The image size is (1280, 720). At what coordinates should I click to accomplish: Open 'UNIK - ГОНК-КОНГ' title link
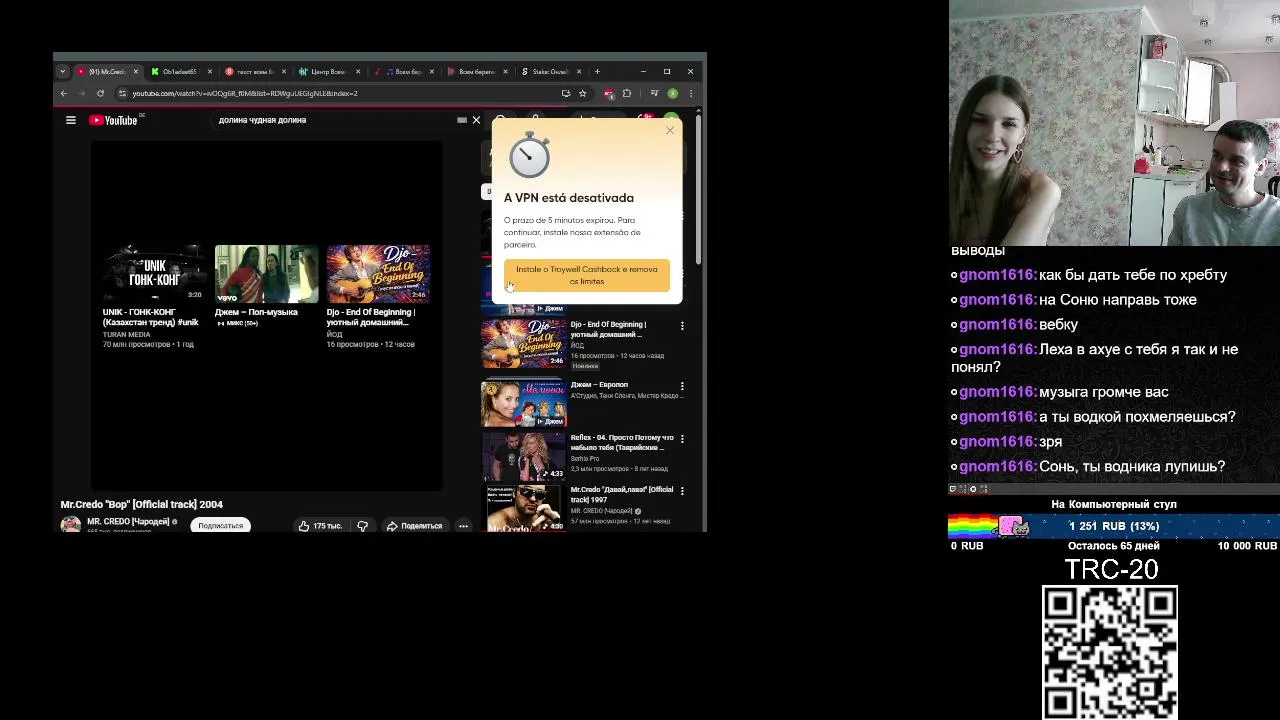150,317
